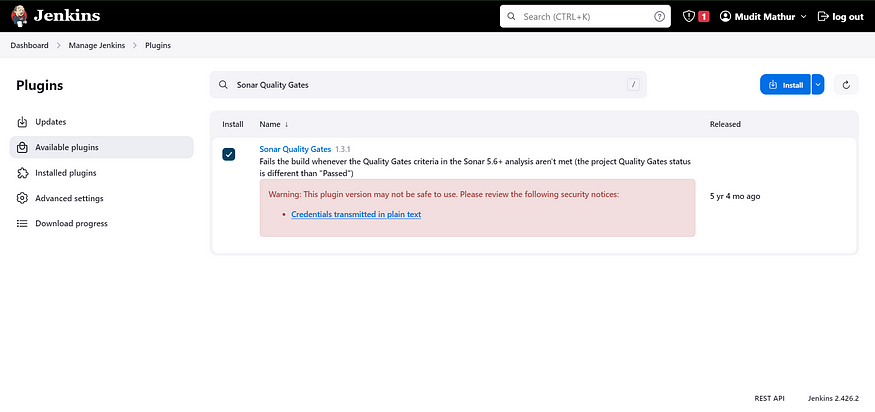The width and height of the screenshot is (875, 412).
Task: Click the Jenkins butler logo icon
Action: coord(19,16)
